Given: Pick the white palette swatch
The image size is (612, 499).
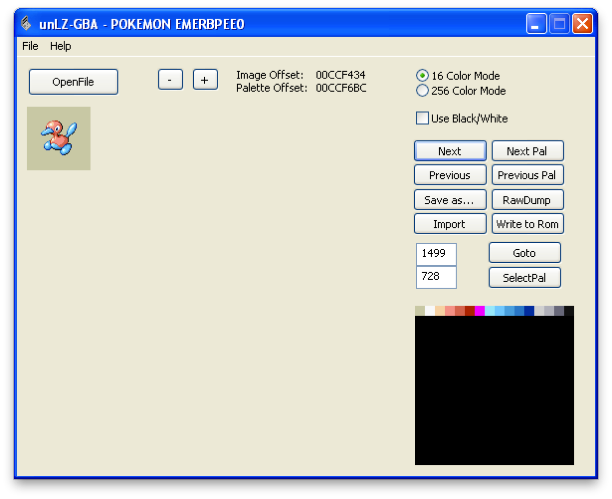Looking at the screenshot, I should pos(430,311).
